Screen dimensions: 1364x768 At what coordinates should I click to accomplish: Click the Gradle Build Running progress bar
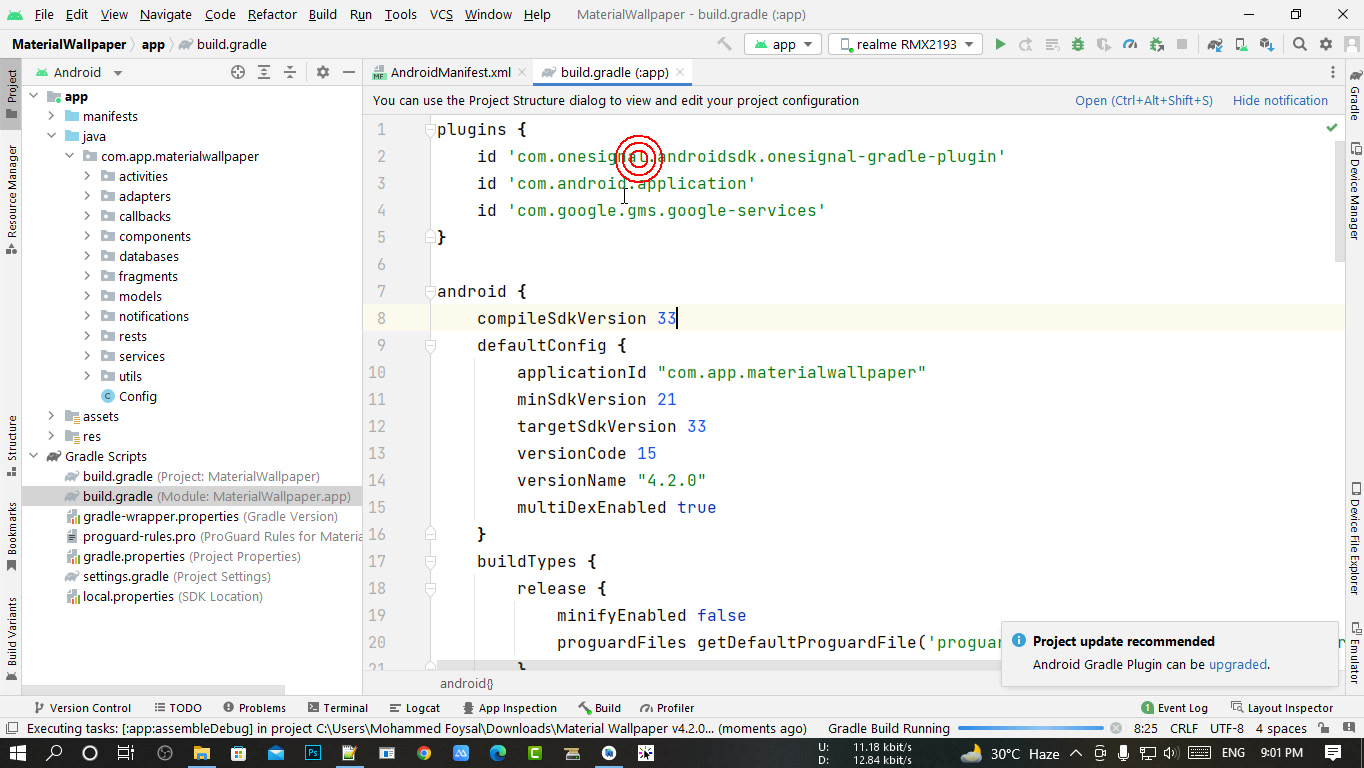coord(1030,728)
